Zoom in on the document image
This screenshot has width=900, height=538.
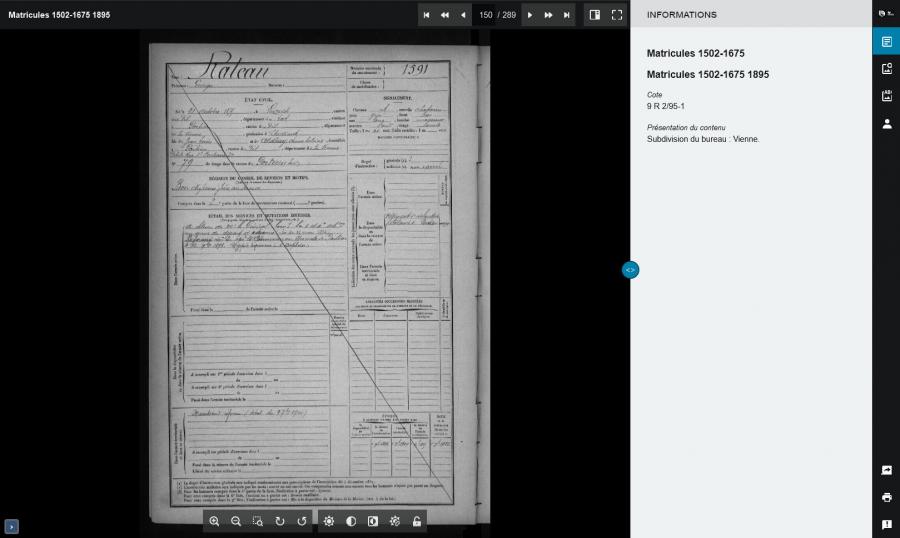214,521
